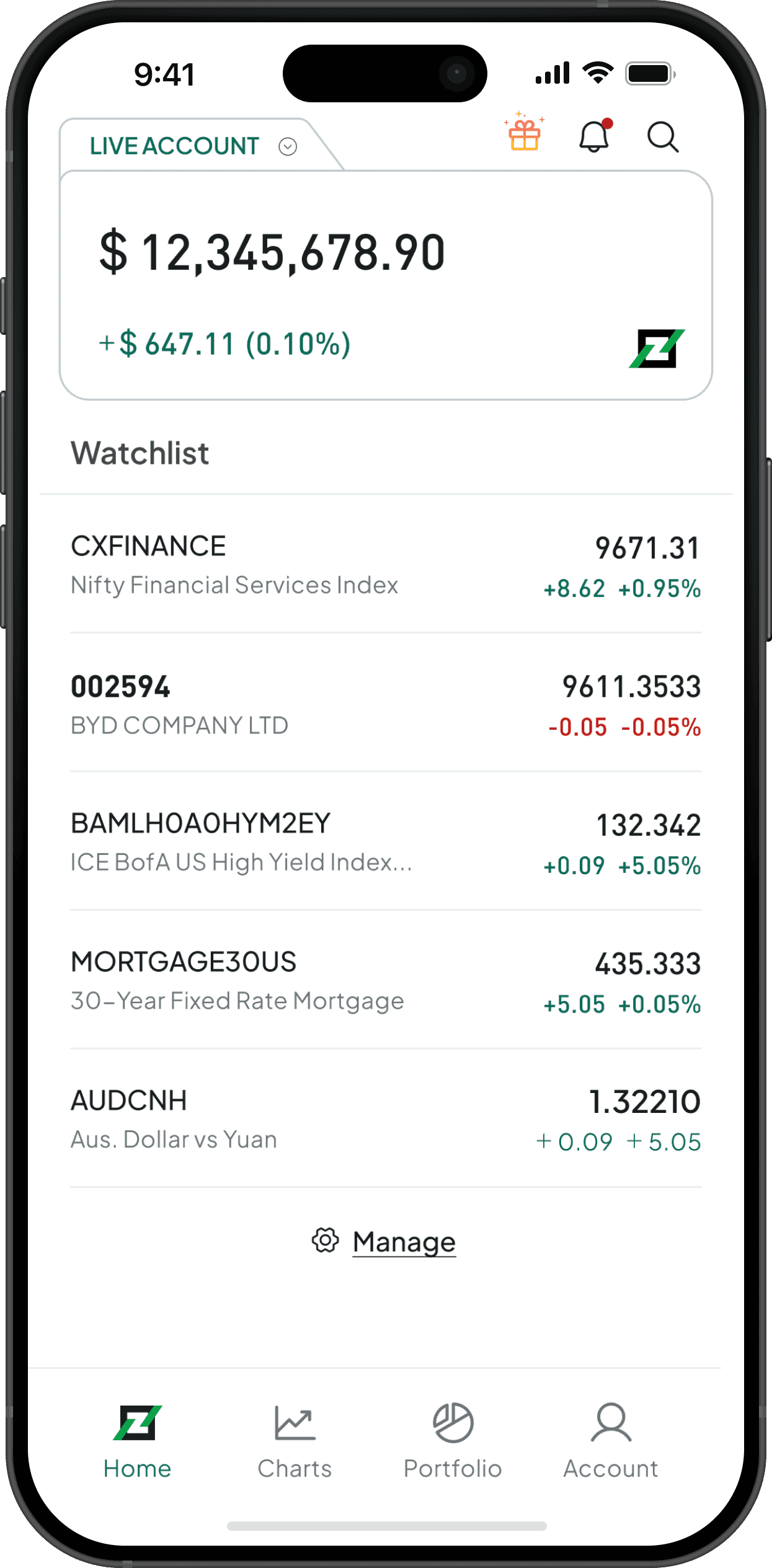
Task: Open the MORTGAGE30US watchlist item
Action: (x=386, y=981)
